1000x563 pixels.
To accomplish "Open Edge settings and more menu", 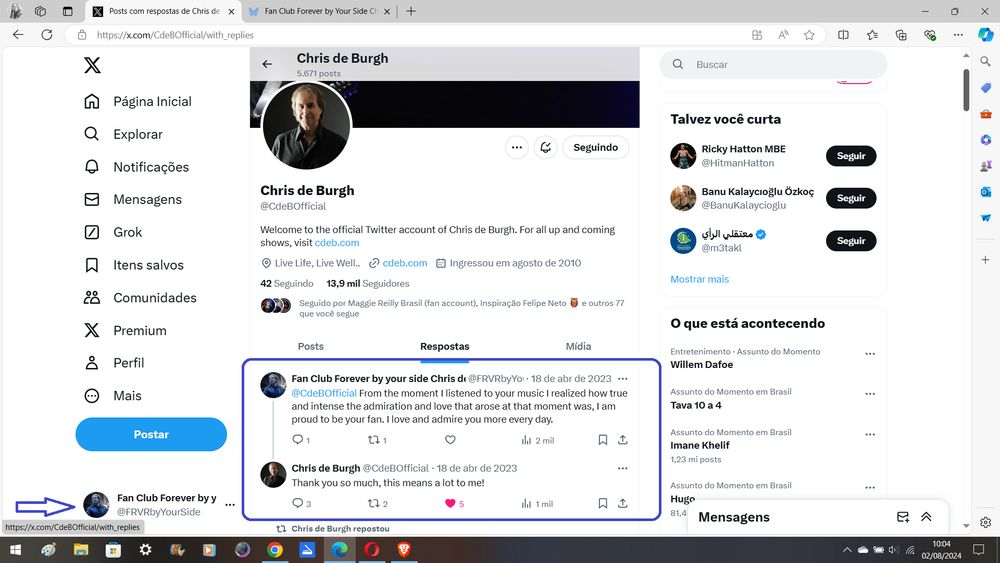I will click(958, 35).
